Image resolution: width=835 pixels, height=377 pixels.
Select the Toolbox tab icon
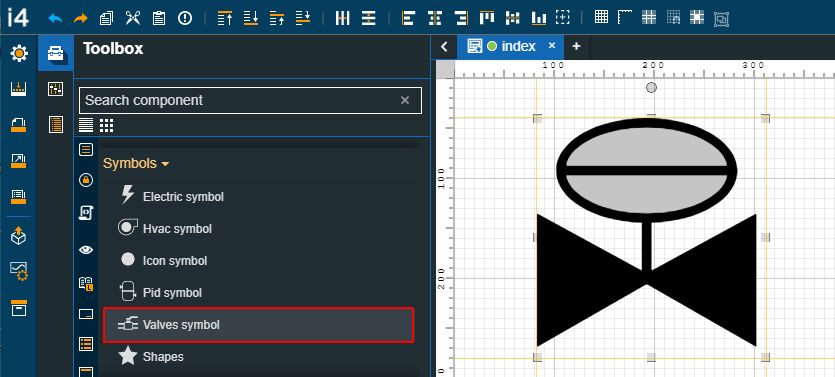coord(55,53)
